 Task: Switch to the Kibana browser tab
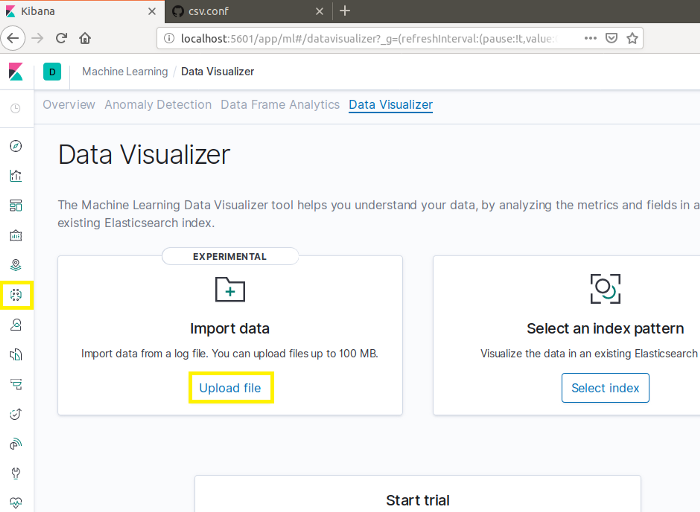(80, 11)
